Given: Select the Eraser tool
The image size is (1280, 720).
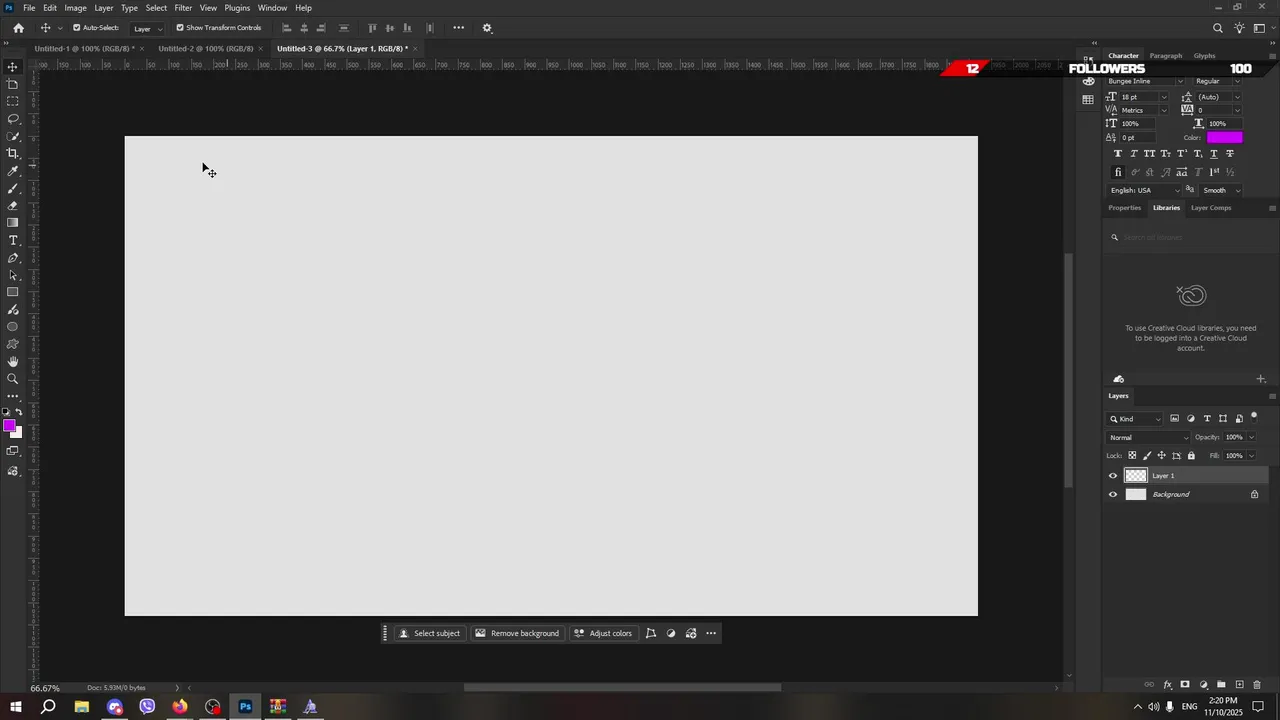Looking at the screenshot, I should 13,205.
